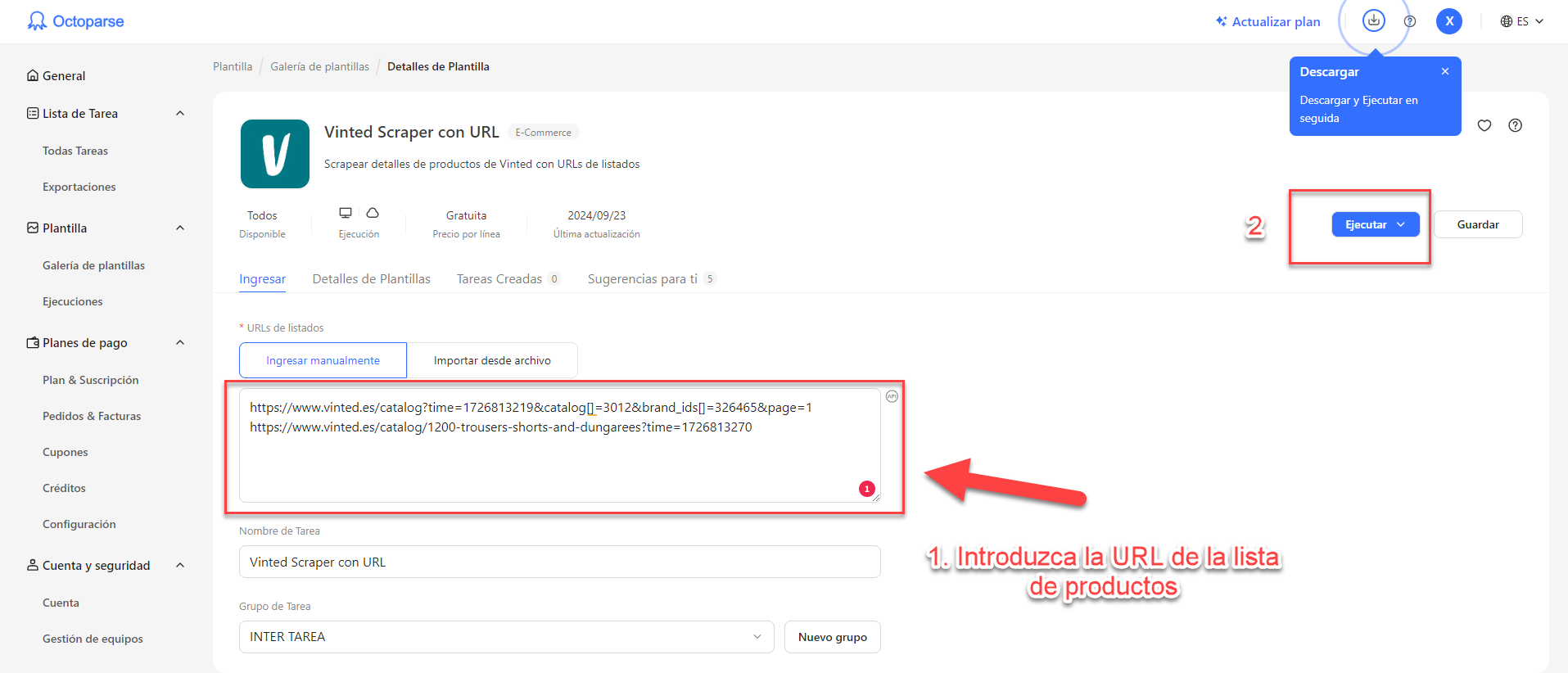The width and height of the screenshot is (1568, 673).
Task: Click the Lista de Tarea list icon
Action: click(33, 113)
